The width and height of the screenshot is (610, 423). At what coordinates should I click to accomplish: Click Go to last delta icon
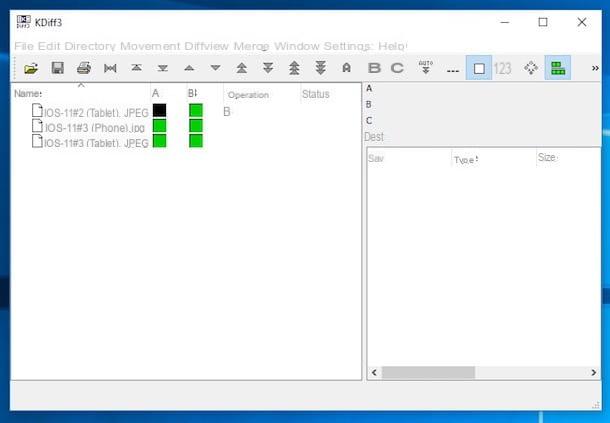(163, 68)
